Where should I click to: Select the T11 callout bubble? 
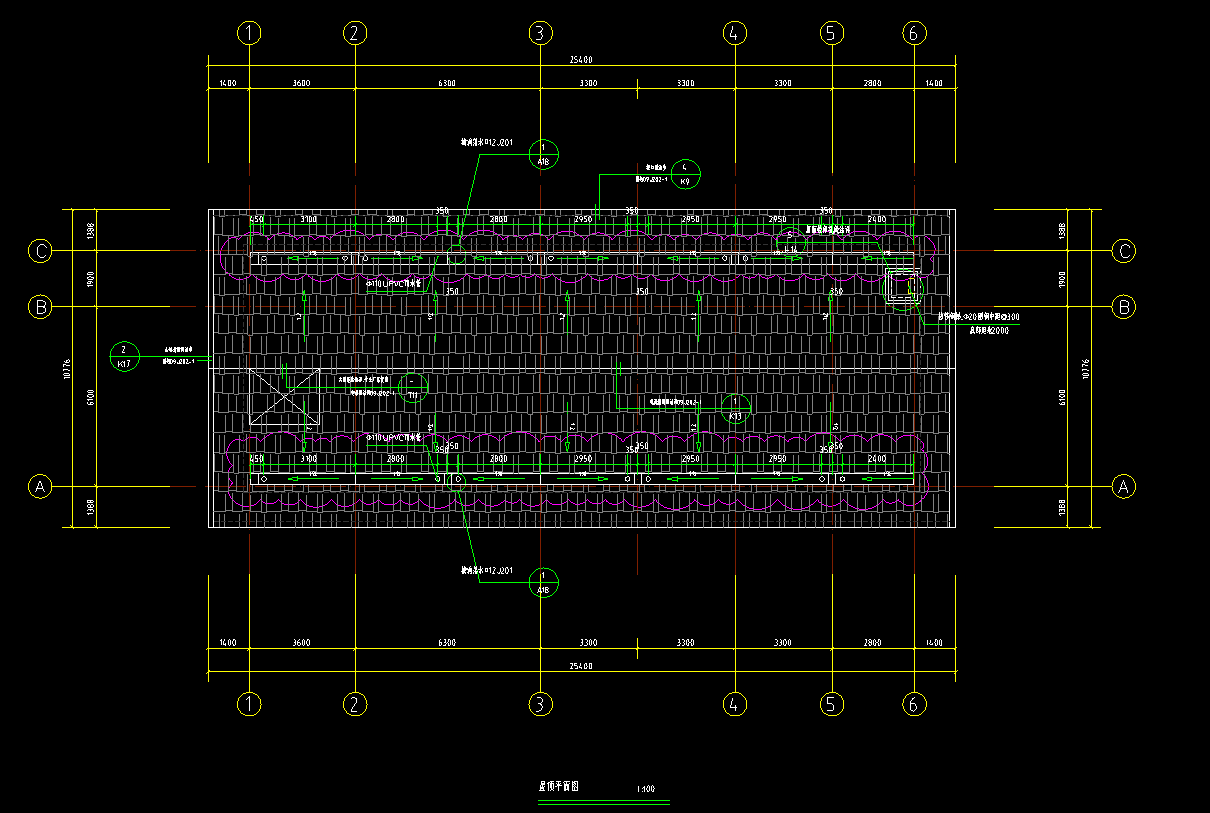click(413, 387)
